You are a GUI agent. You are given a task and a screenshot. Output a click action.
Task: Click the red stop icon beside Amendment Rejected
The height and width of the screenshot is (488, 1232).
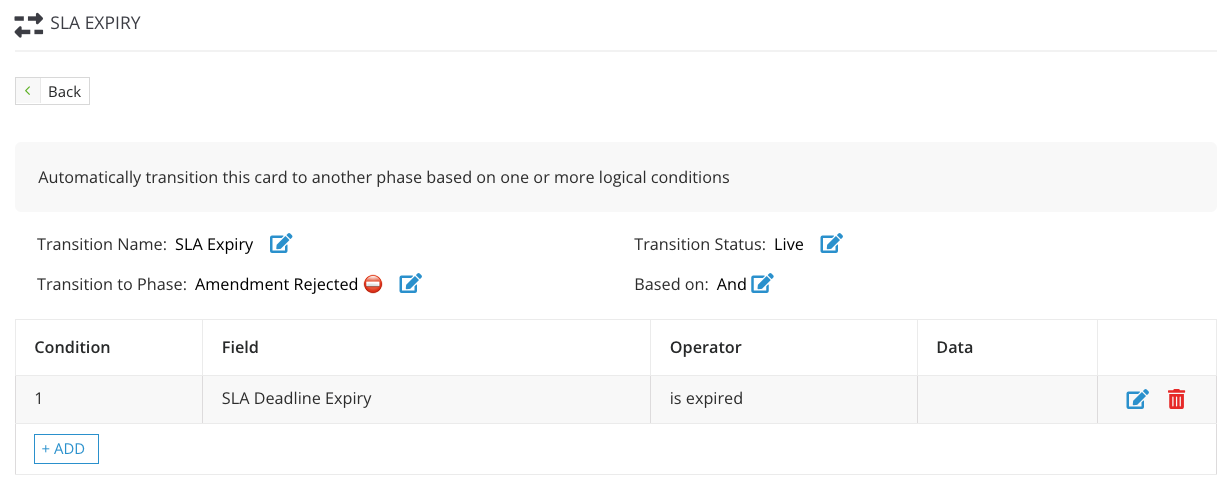373,284
